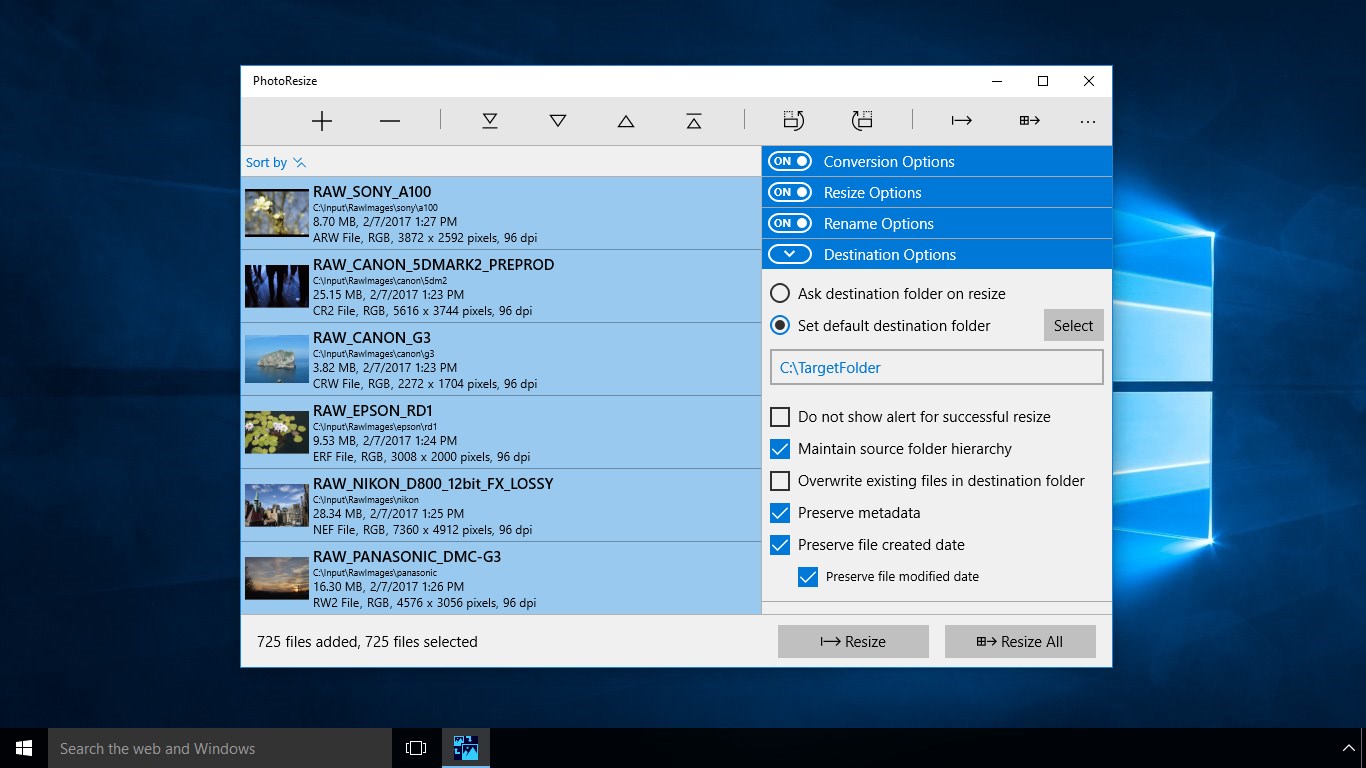Image resolution: width=1366 pixels, height=768 pixels.
Task: Move selected file up one position
Action: (x=626, y=121)
